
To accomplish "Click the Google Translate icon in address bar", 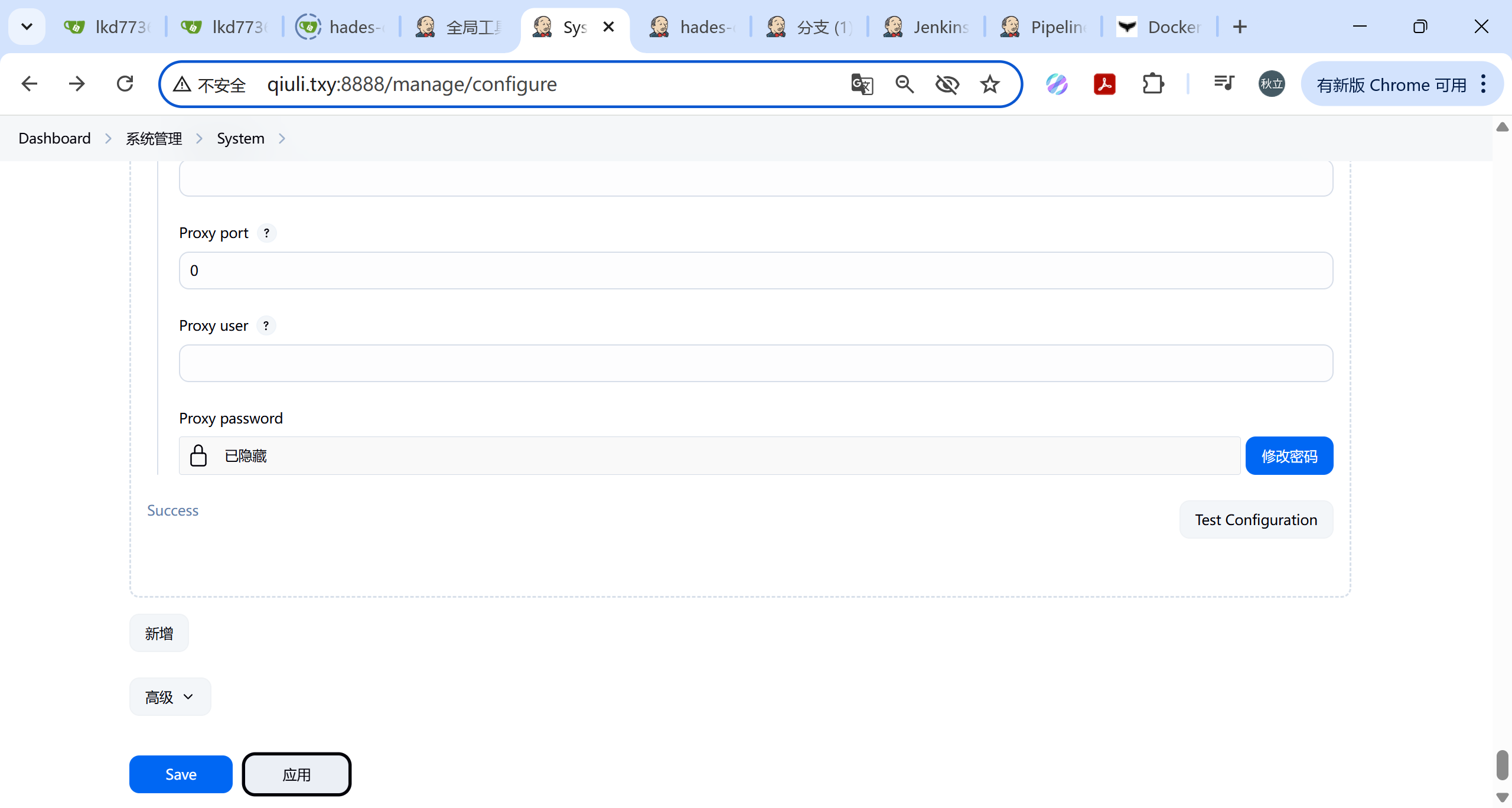I will [x=862, y=84].
